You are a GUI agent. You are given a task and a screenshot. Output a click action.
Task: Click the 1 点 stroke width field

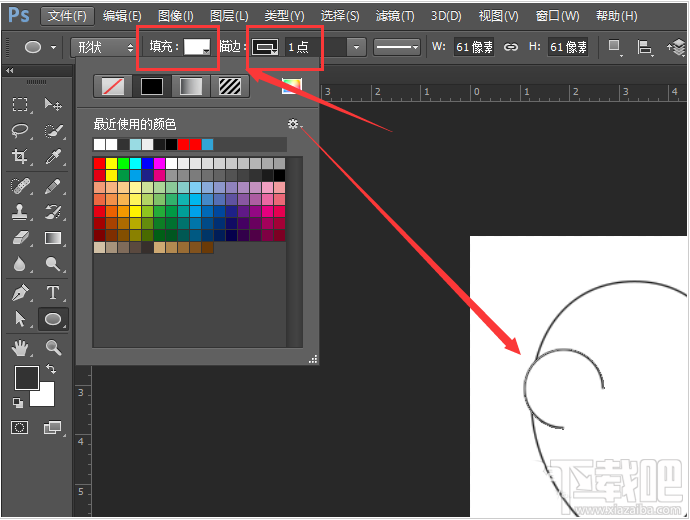[x=316, y=47]
